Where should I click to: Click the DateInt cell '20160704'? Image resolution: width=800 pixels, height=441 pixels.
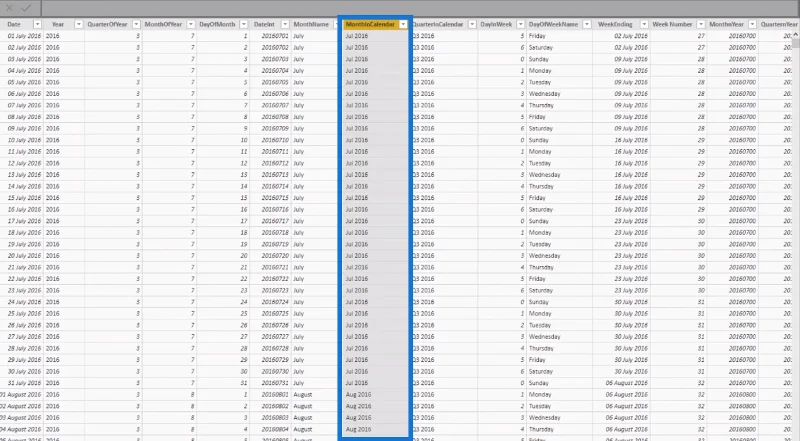[275, 70]
